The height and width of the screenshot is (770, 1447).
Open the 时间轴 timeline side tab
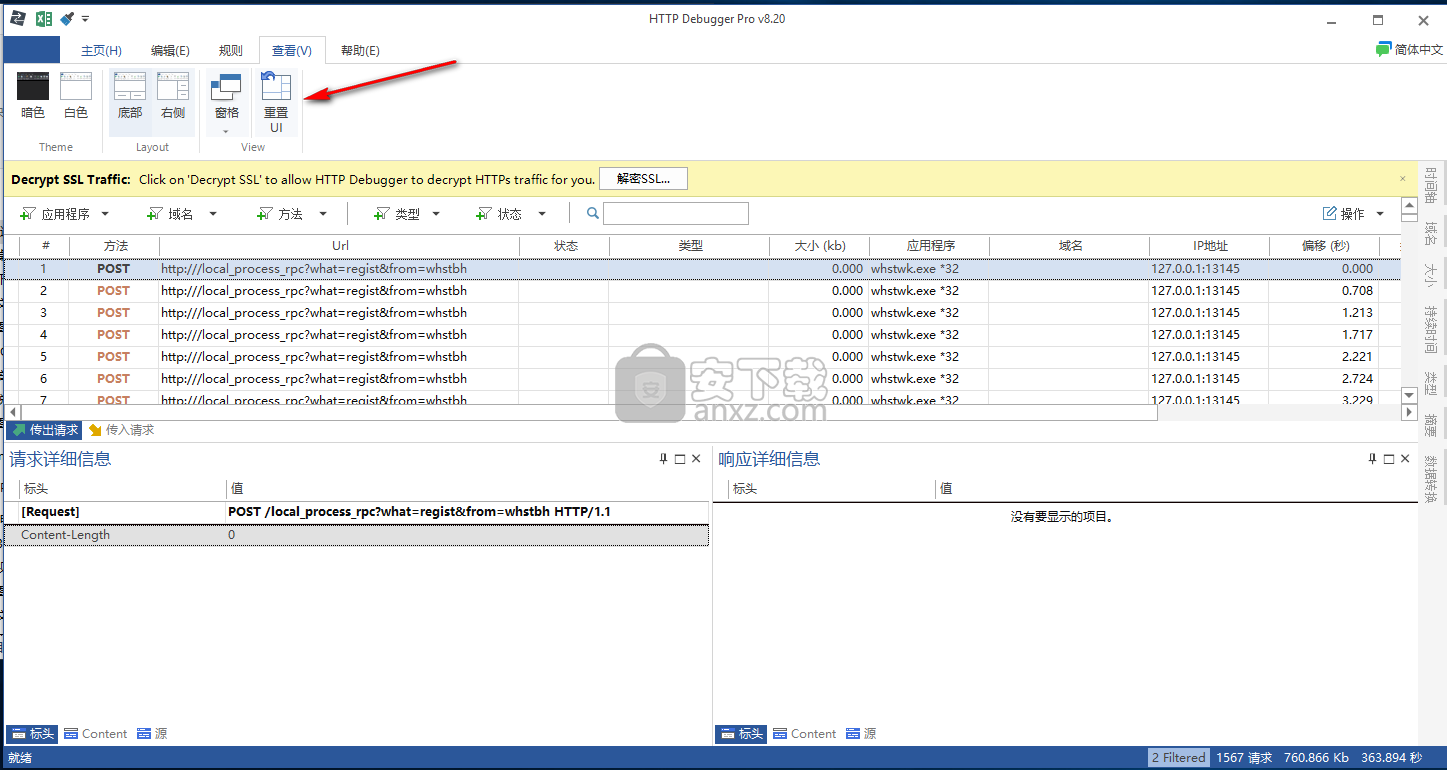1431,185
